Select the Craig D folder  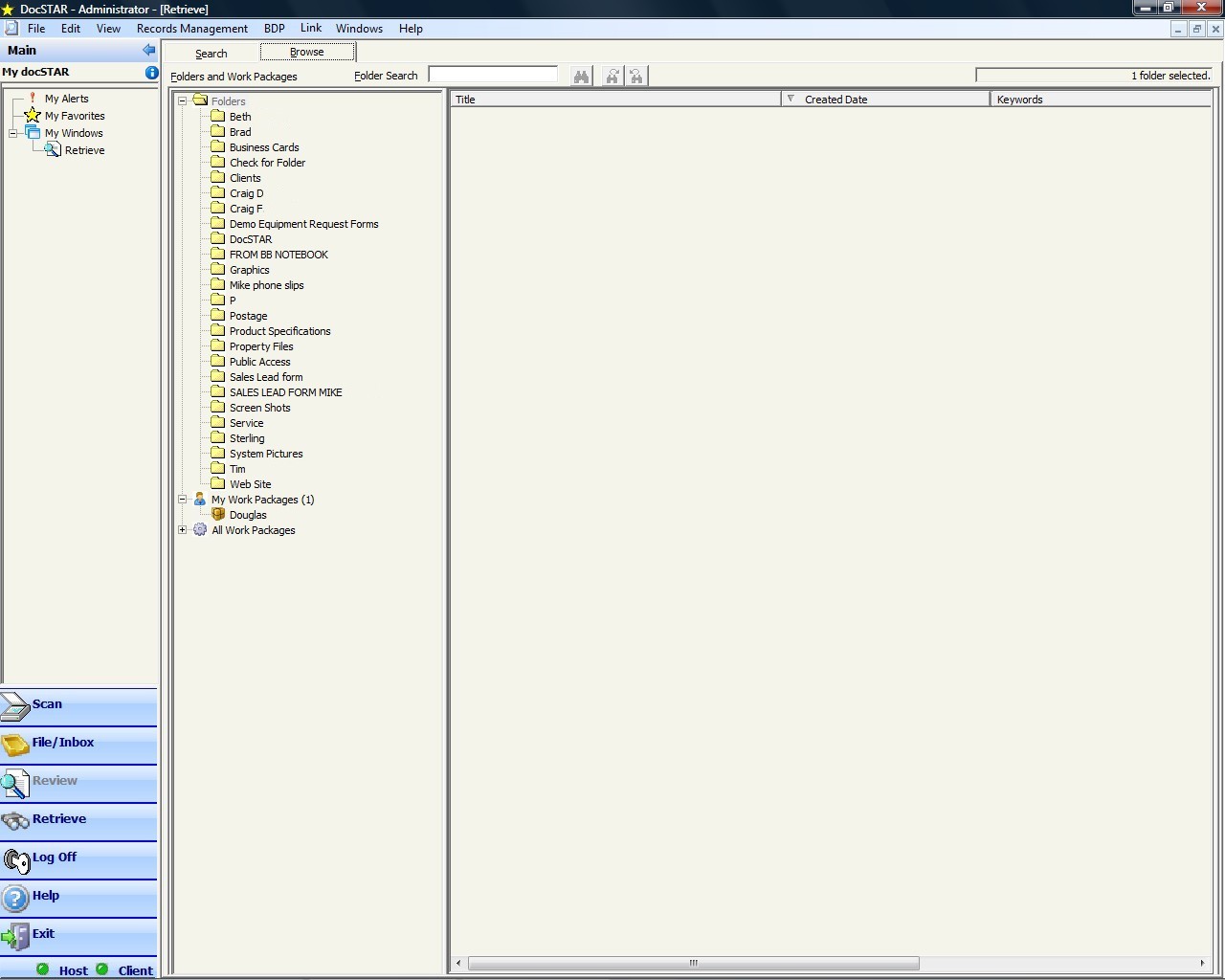(x=246, y=193)
